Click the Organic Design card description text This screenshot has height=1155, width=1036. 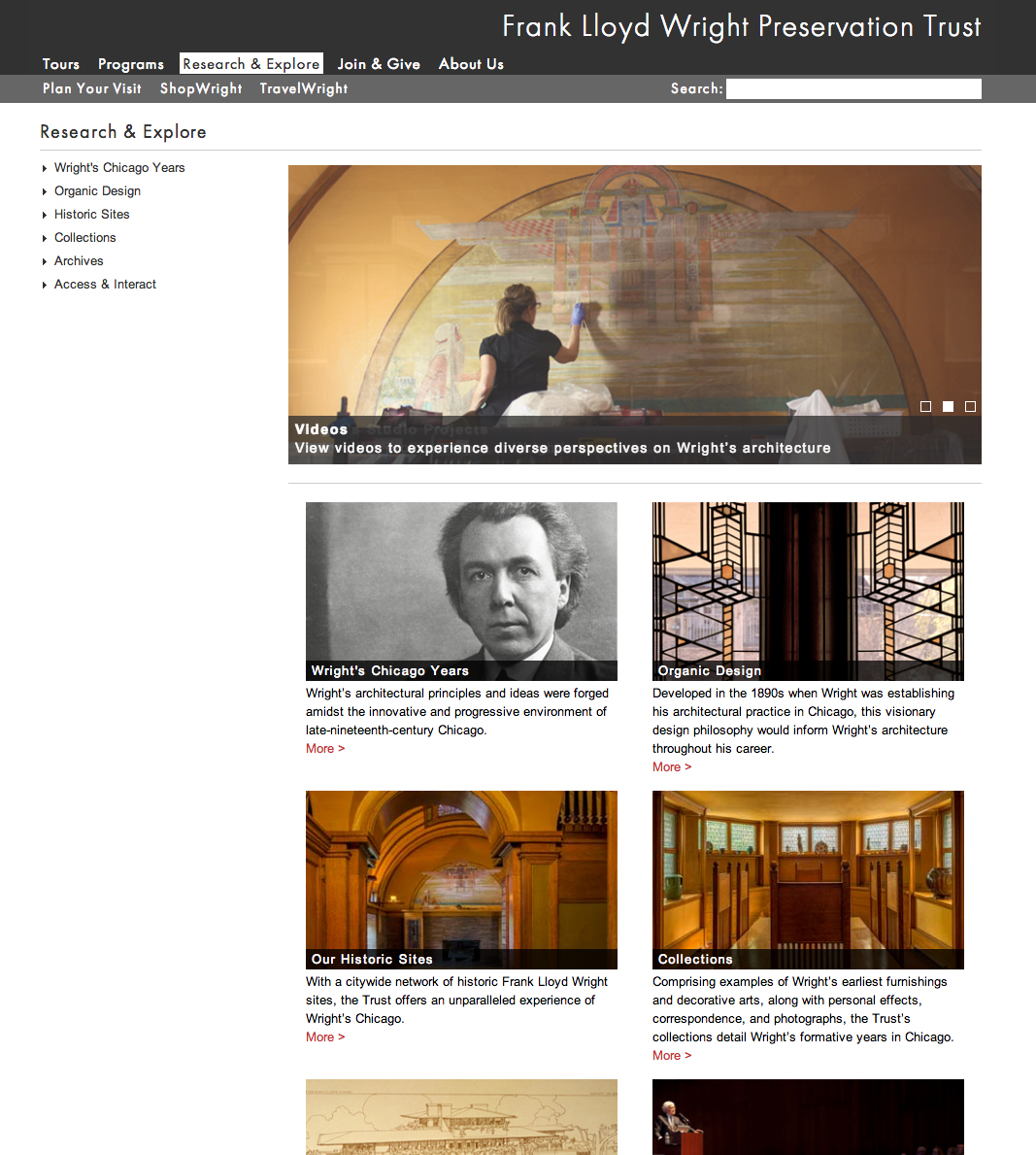point(803,721)
